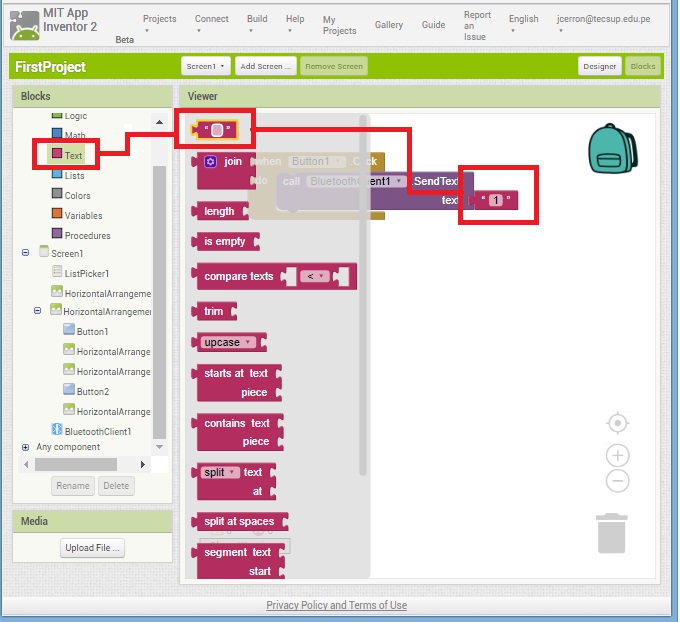Click the text block containing 1
This screenshot has height=622, width=680.
coord(496,200)
